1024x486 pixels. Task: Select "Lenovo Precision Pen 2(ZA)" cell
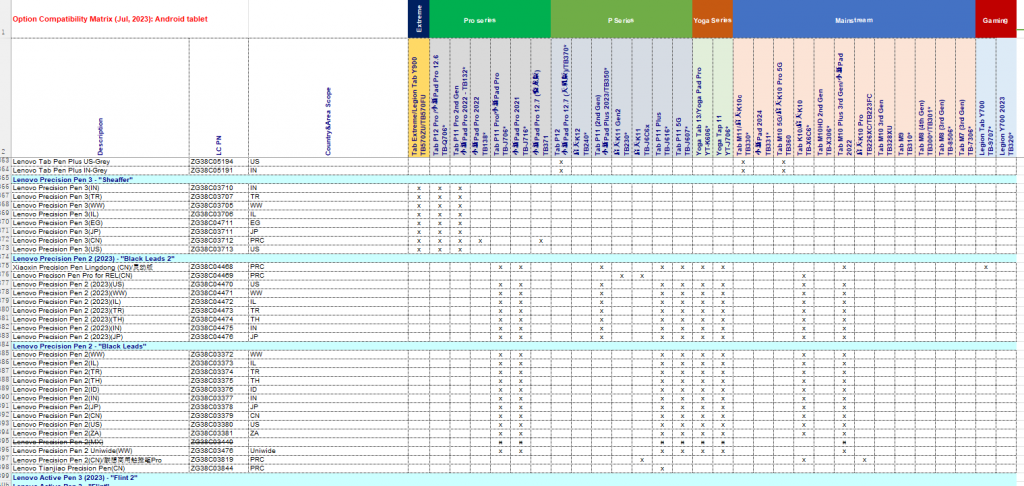[x=101, y=432]
